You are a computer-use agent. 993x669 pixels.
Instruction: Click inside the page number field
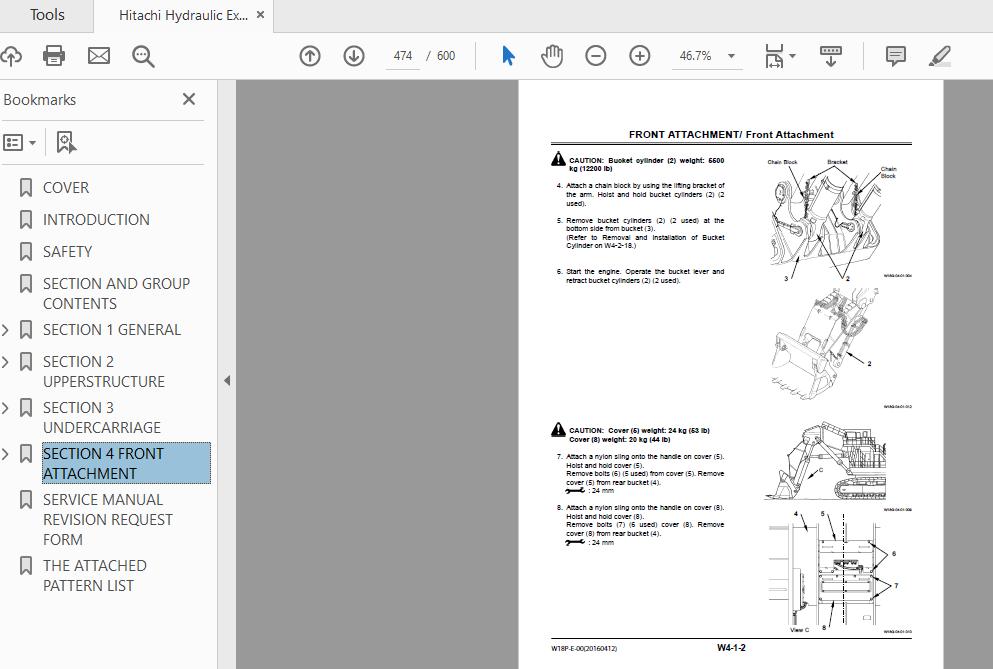click(x=403, y=56)
